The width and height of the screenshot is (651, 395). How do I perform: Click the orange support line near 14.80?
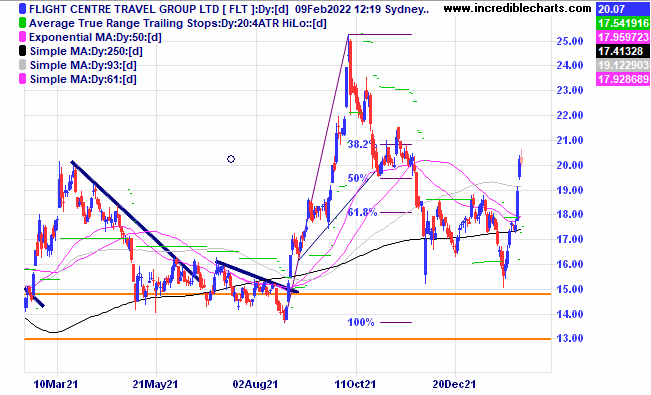(288, 294)
